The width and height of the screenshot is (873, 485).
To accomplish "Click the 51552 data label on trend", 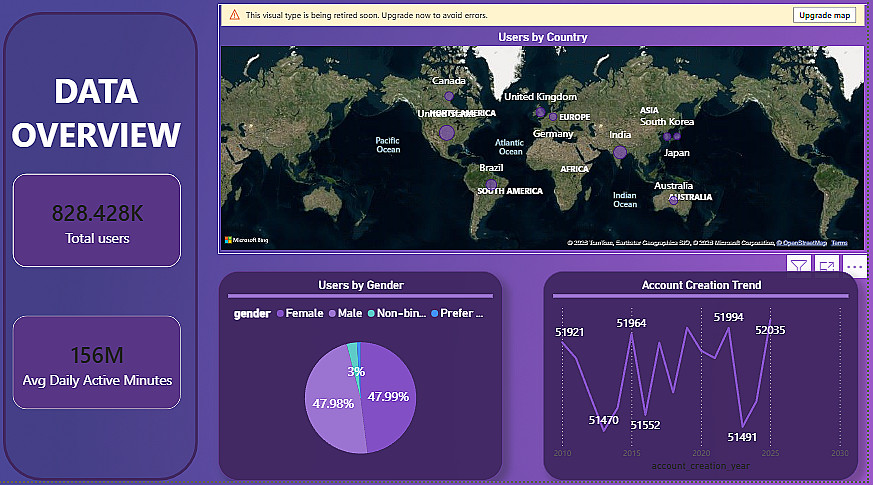I will click(645, 425).
